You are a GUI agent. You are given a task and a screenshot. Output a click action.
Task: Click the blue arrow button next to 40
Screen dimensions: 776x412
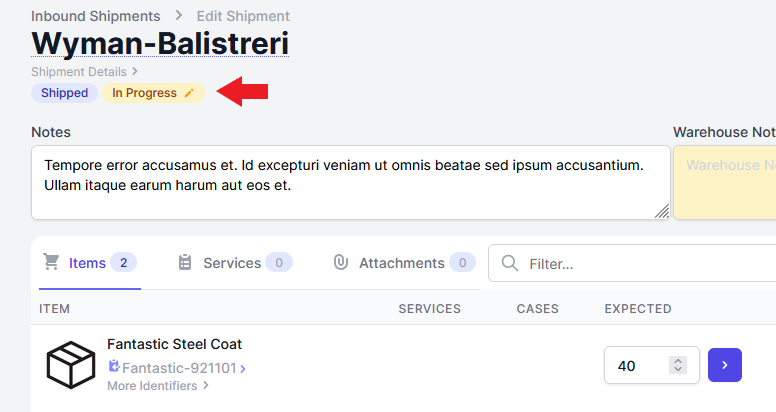pos(725,365)
